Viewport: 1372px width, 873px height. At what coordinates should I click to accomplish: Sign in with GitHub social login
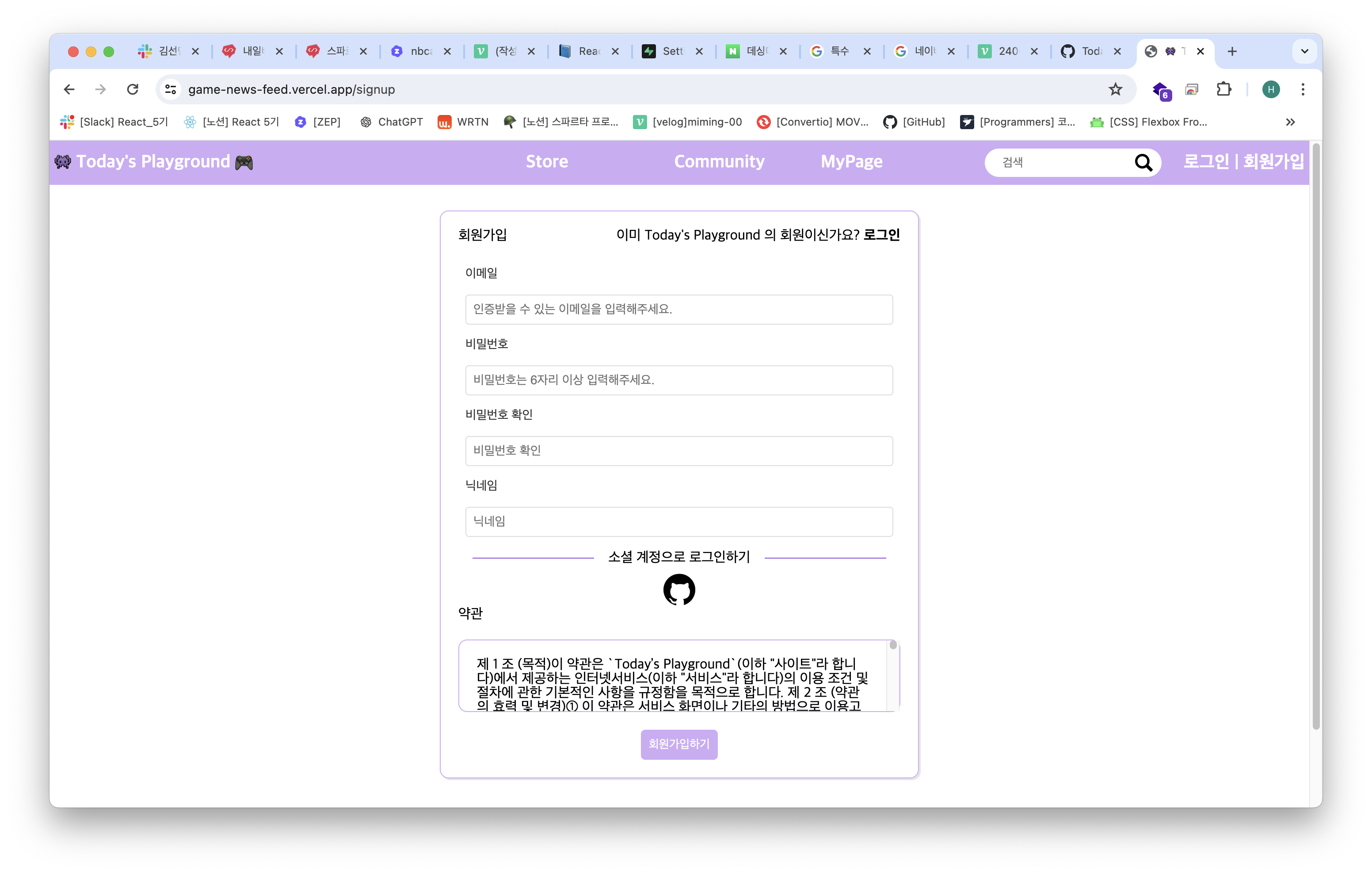coord(678,590)
